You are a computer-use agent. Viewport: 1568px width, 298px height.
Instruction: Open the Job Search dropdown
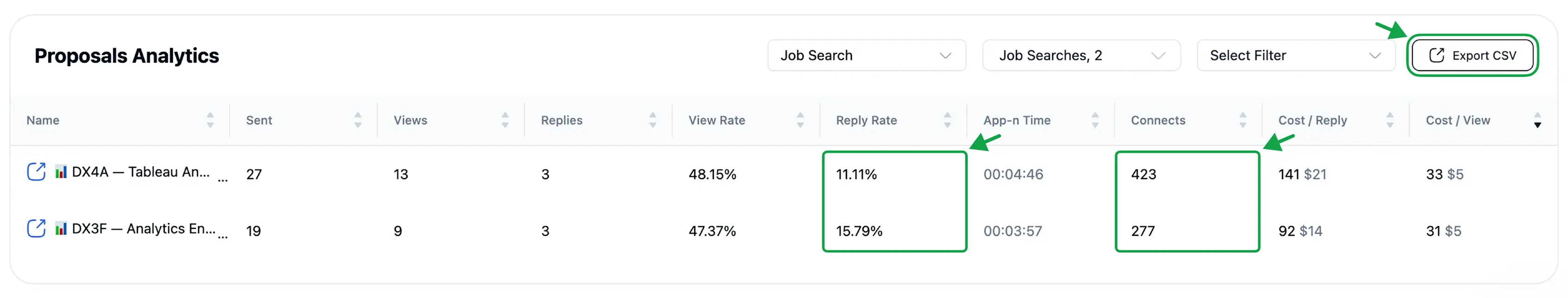(866, 55)
